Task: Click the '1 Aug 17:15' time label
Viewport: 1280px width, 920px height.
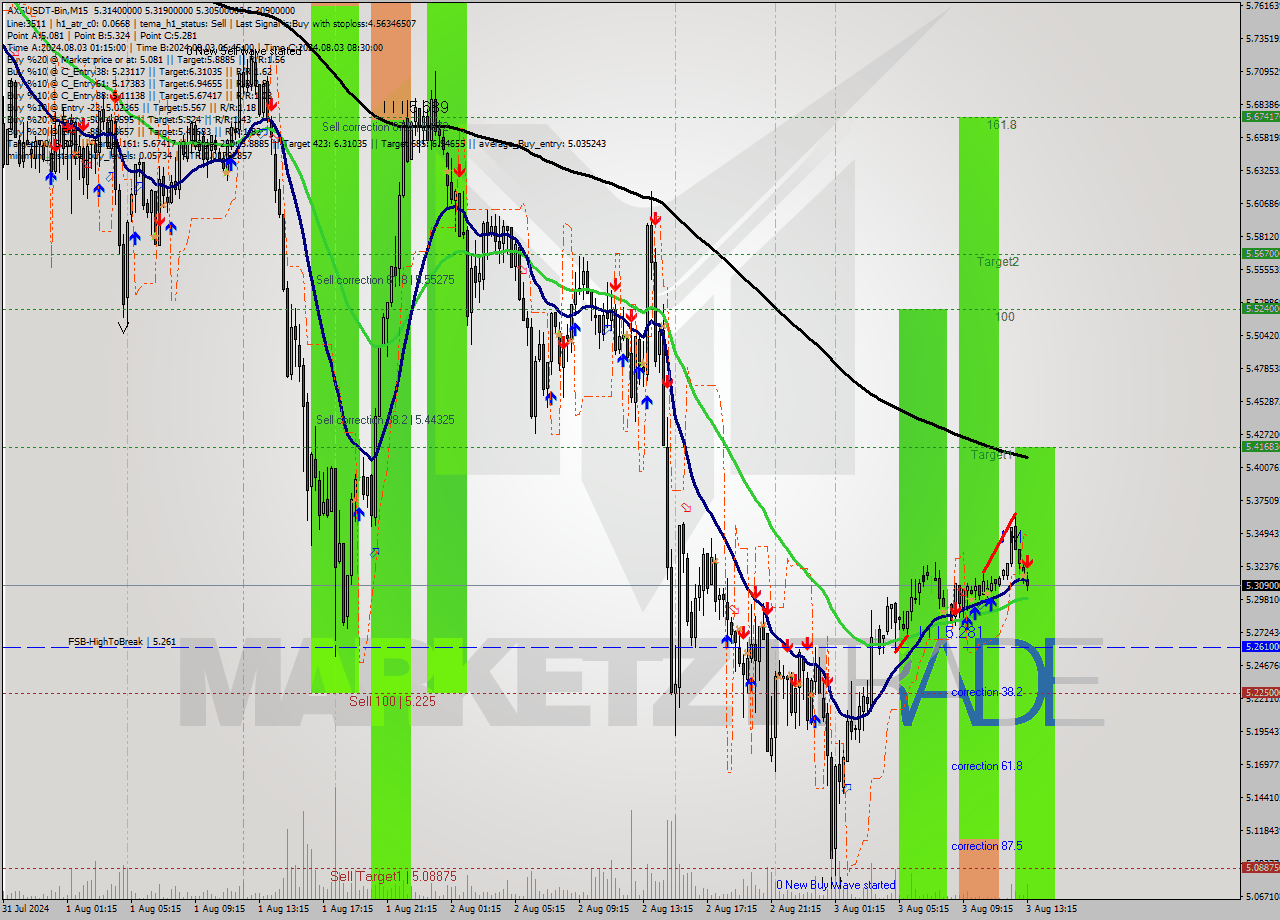Action: pyautogui.click(x=347, y=909)
